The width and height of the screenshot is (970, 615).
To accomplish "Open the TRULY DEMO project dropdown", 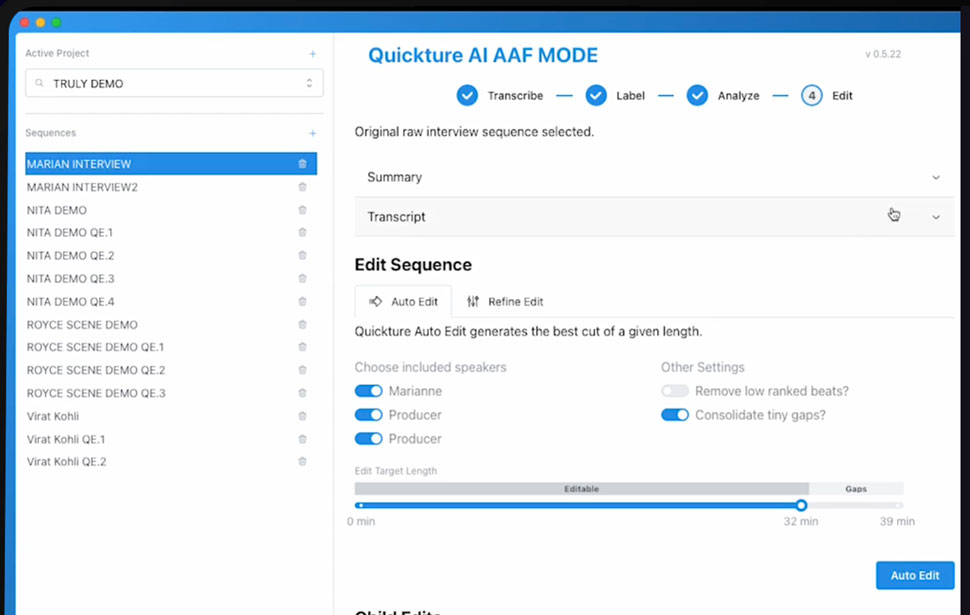I will pyautogui.click(x=174, y=84).
